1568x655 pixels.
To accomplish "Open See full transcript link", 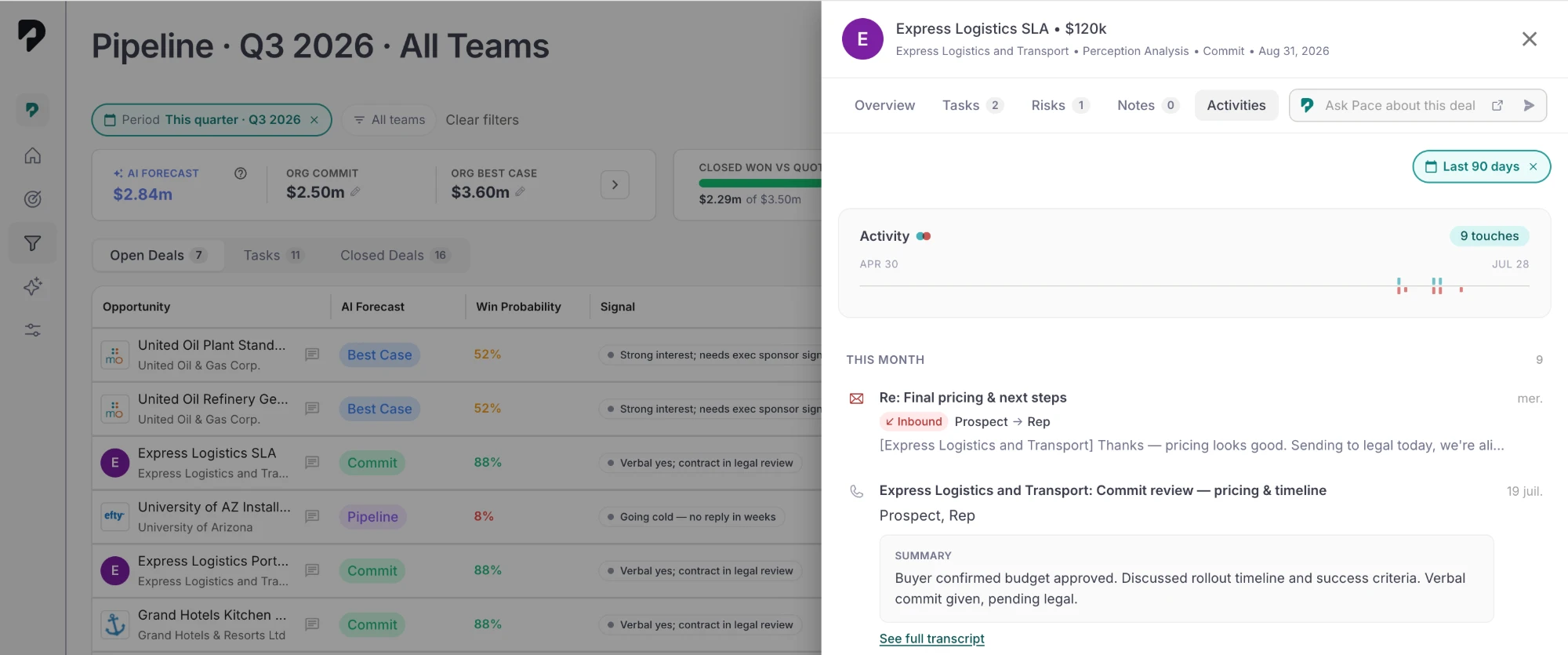I will click(x=931, y=639).
